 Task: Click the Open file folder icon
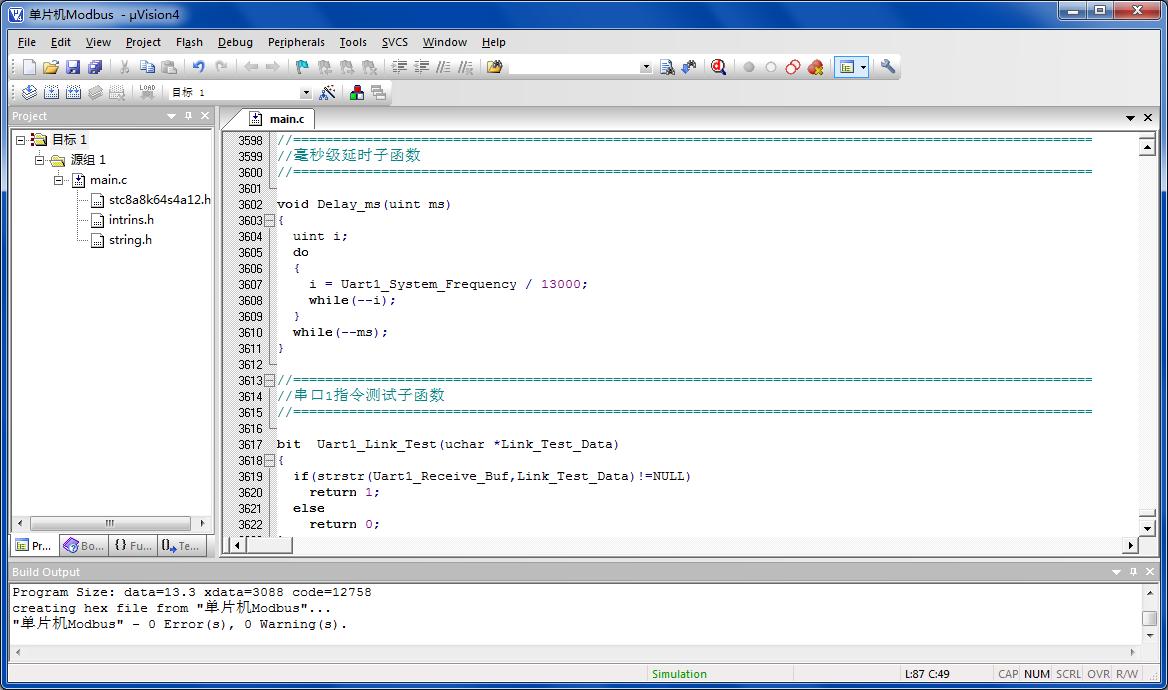pyautogui.click(x=51, y=67)
